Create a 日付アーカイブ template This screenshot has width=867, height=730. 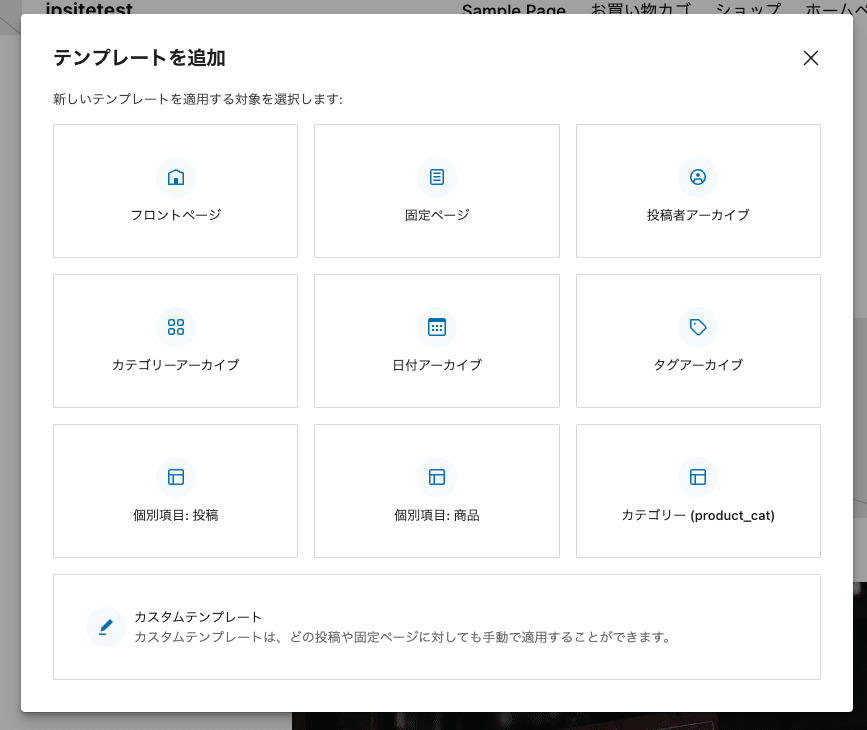(x=437, y=341)
